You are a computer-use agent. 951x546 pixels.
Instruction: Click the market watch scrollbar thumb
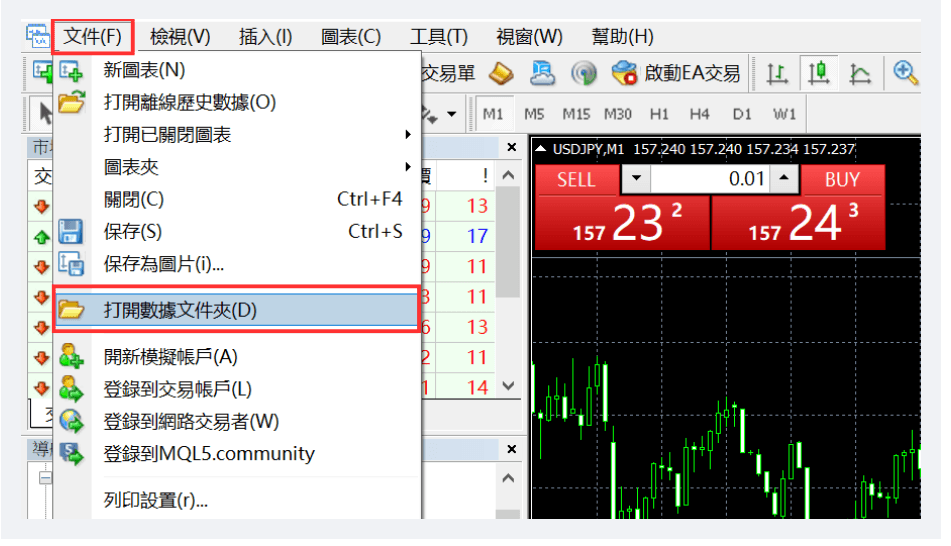click(508, 243)
